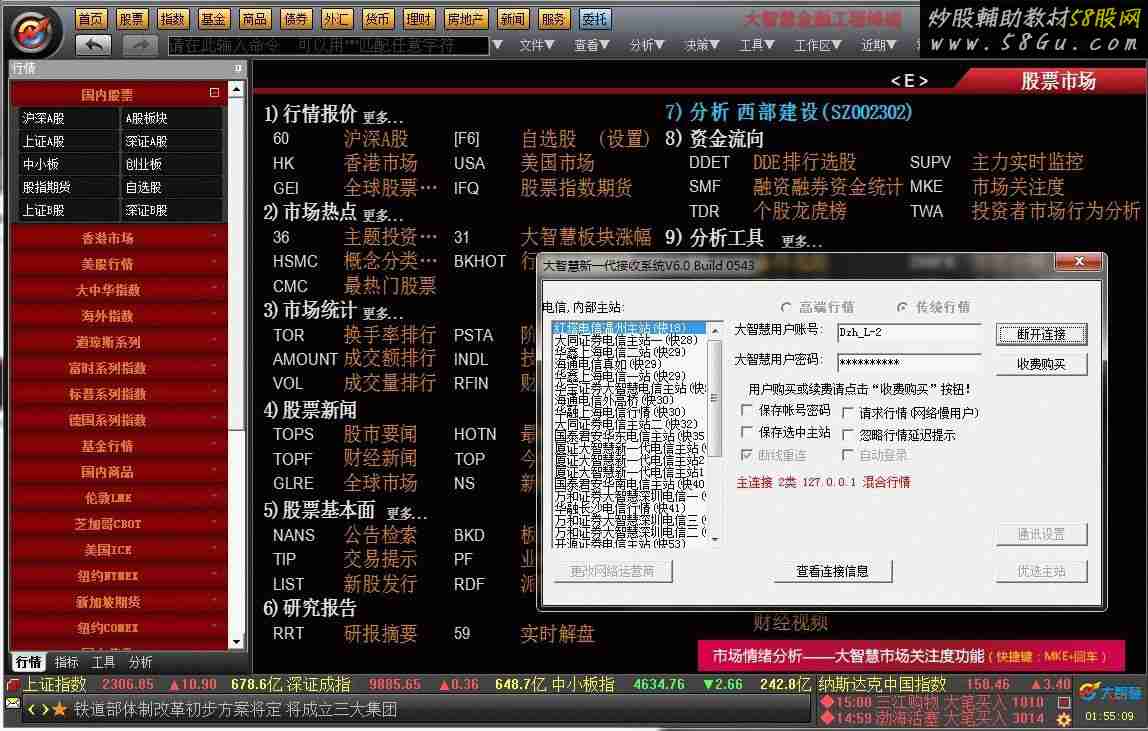Open the 沪深A股 market quotes link
1148x731 pixels.
(x=376, y=139)
